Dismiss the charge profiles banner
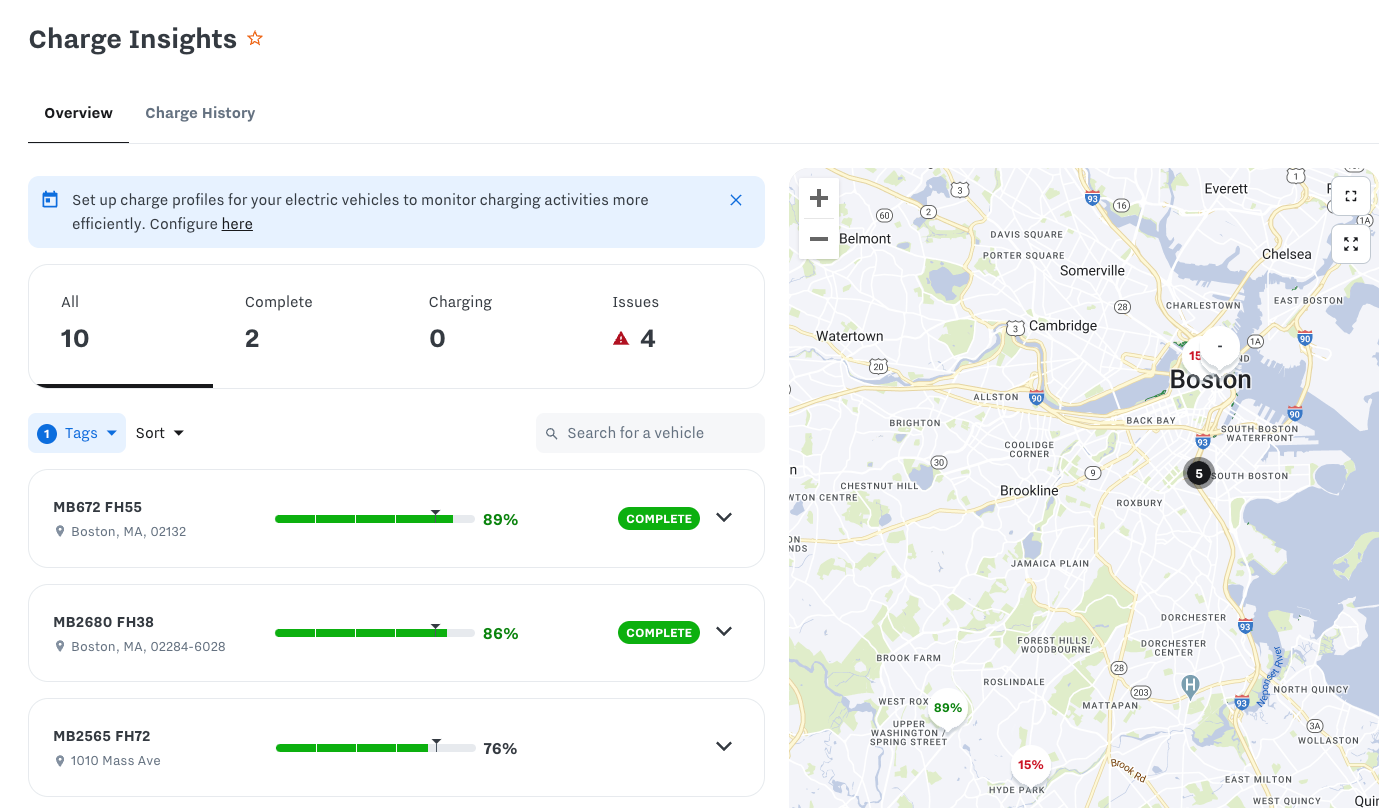 click(736, 200)
